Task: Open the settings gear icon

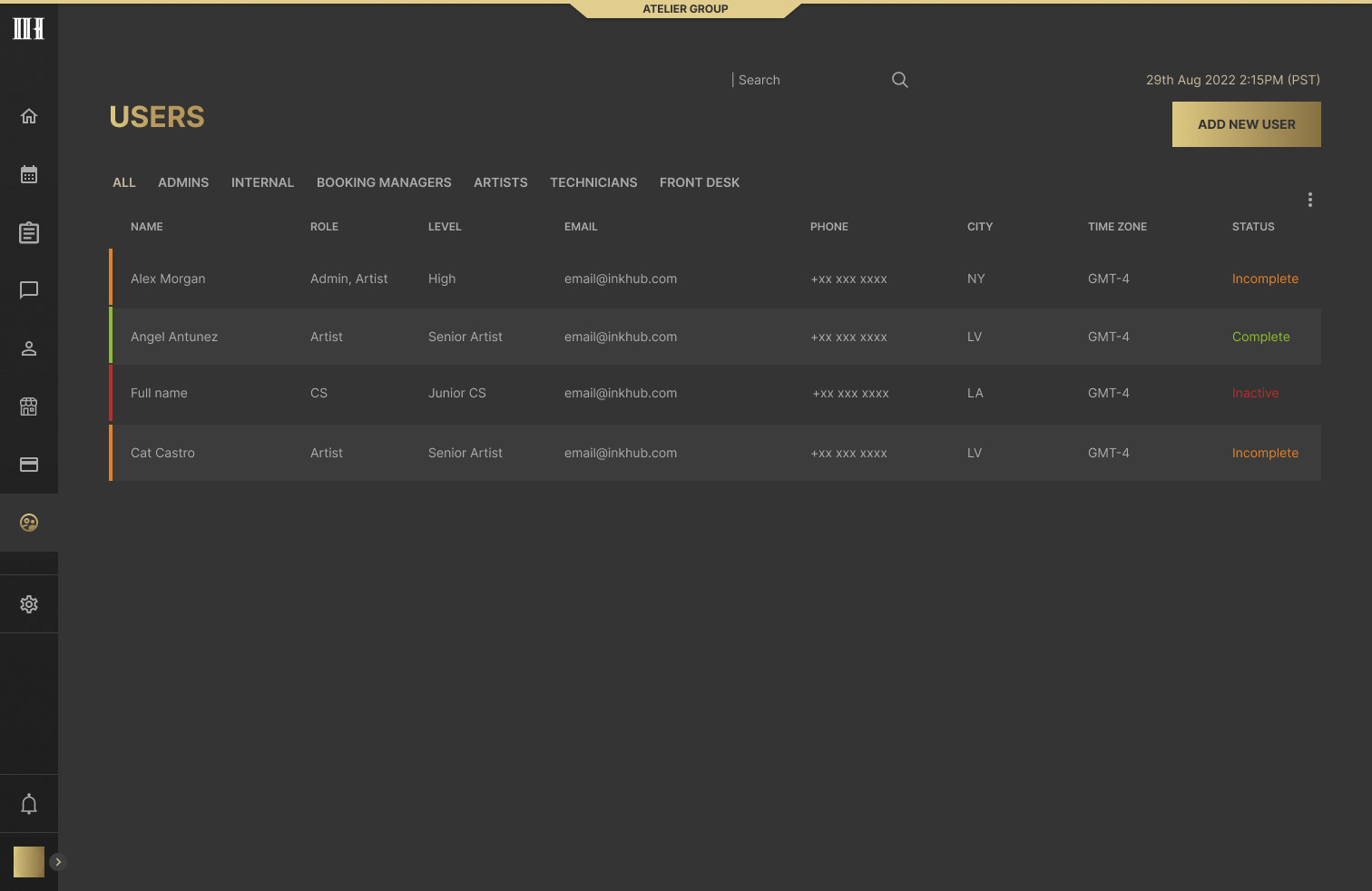Action: coord(29,604)
